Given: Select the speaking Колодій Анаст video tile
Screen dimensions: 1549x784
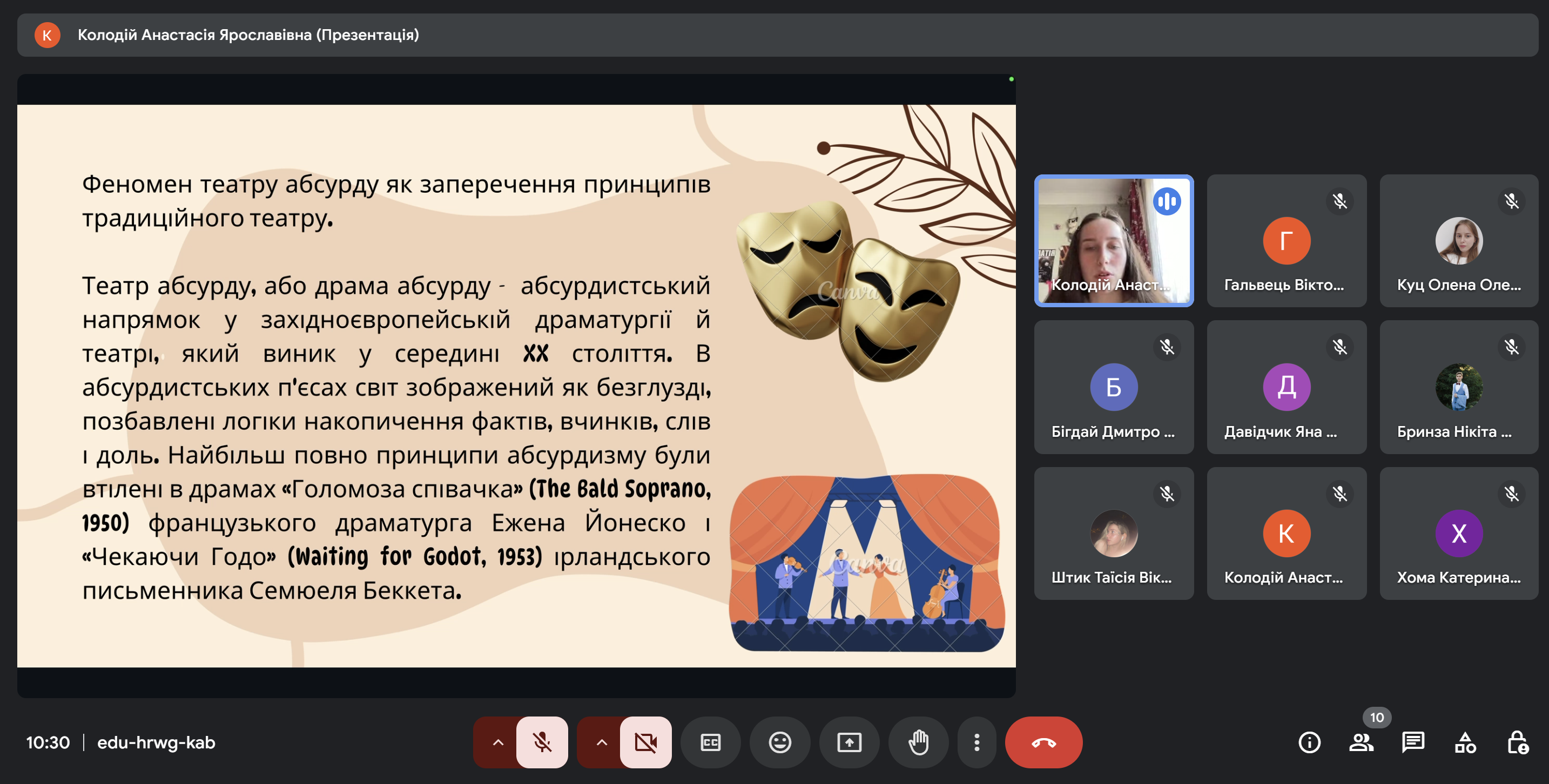Looking at the screenshot, I should tap(1114, 240).
